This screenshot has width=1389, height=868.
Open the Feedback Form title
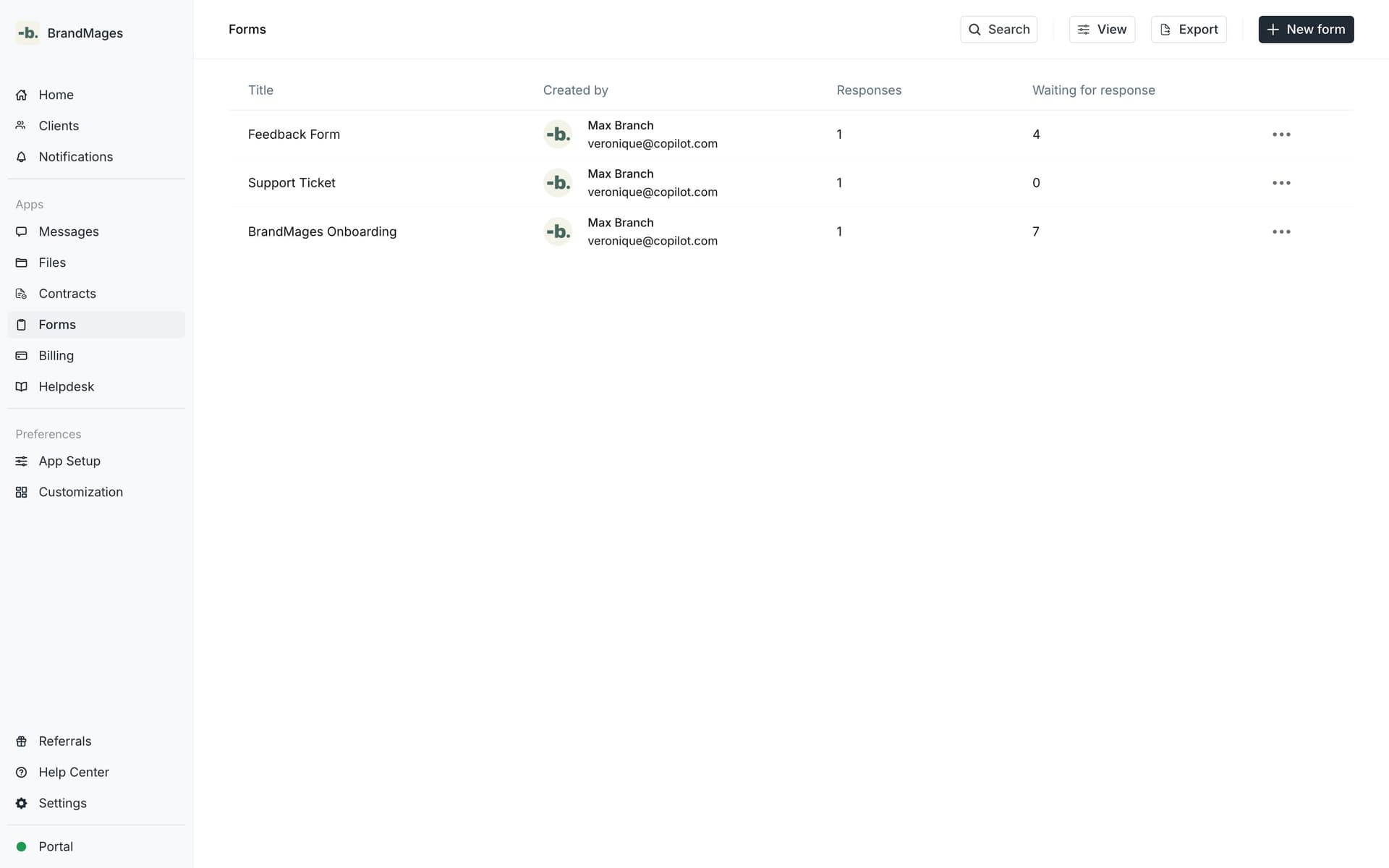[294, 135]
